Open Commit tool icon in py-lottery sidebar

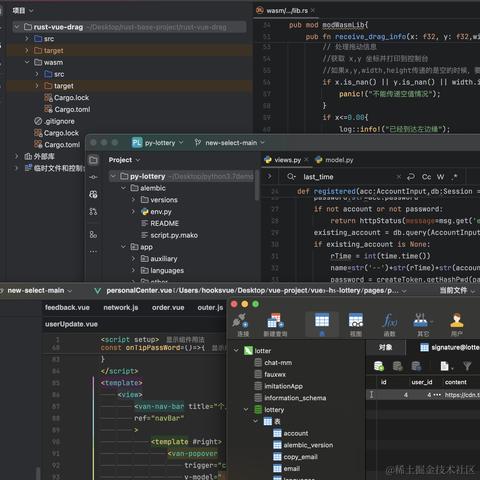93,177
